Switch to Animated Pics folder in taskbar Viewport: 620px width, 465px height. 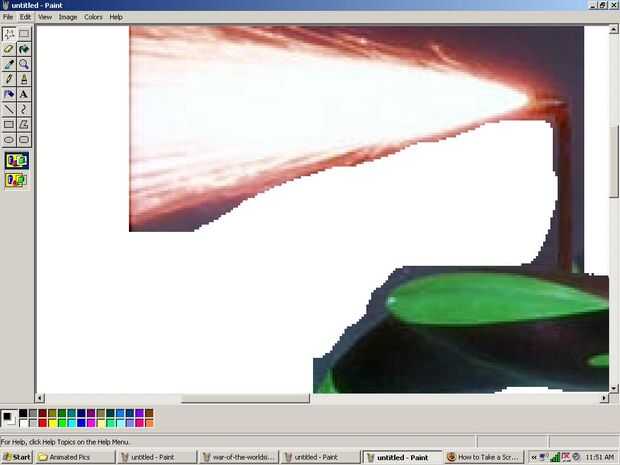coord(75,457)
